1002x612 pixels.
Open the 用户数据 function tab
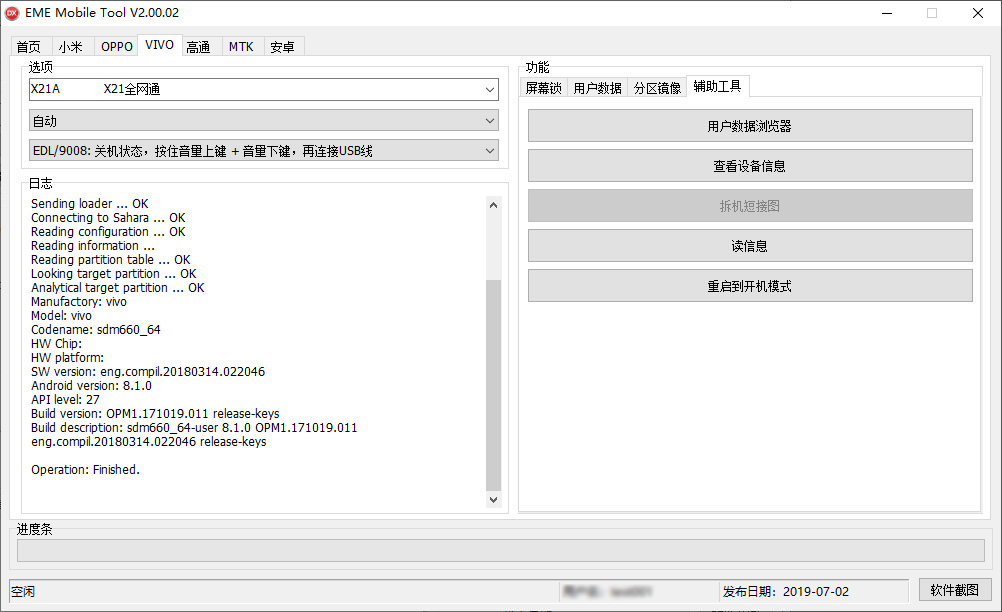point(597,88)
